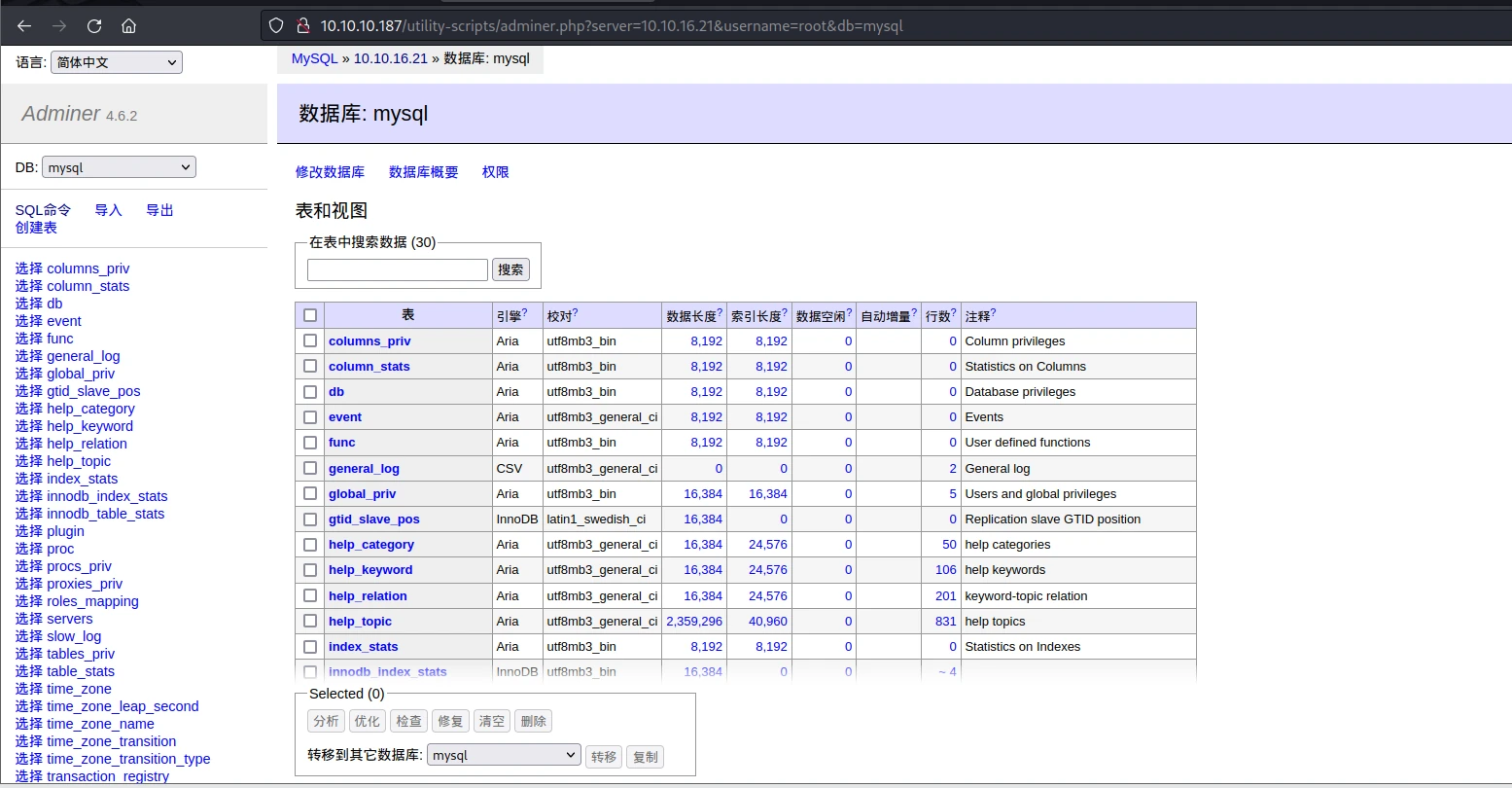Screen dimensions: 1512x788
Task: Click the MySQL breadcrumb link
Action: tap(314, 58)
